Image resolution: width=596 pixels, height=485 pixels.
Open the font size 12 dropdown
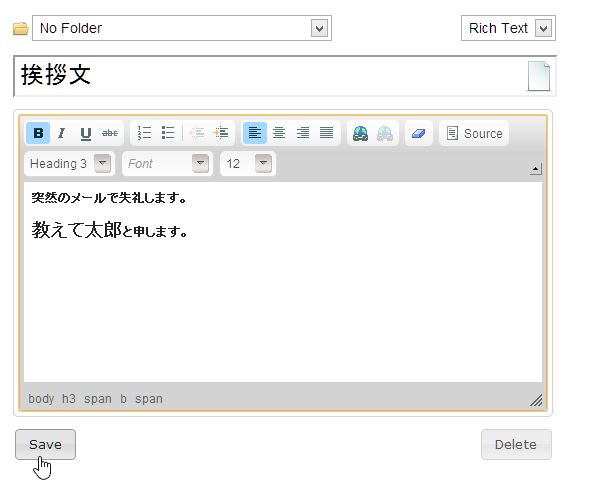pos(248,164)
